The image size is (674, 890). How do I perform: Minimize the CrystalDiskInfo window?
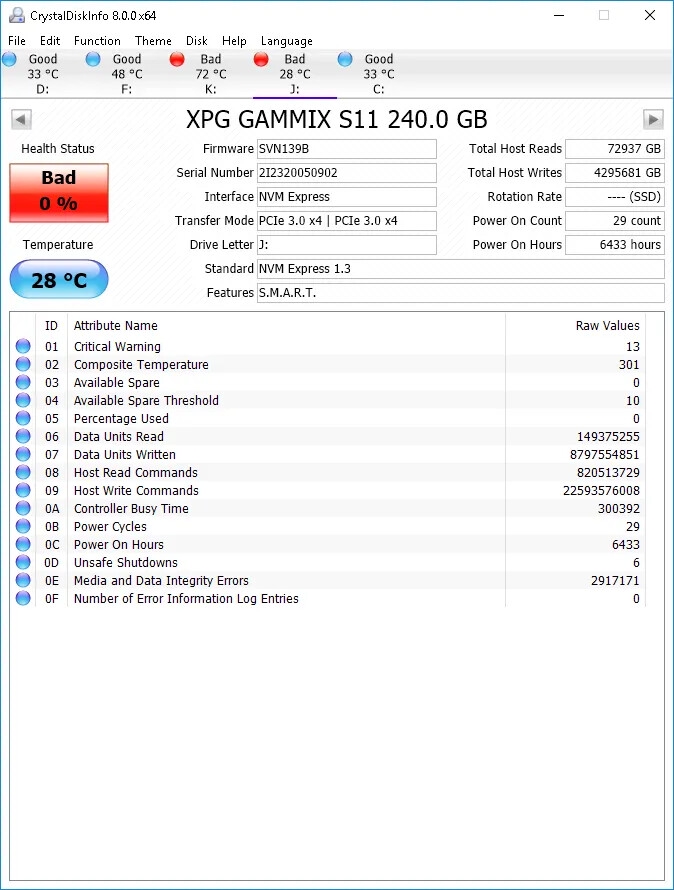click(x=559, y=15)
